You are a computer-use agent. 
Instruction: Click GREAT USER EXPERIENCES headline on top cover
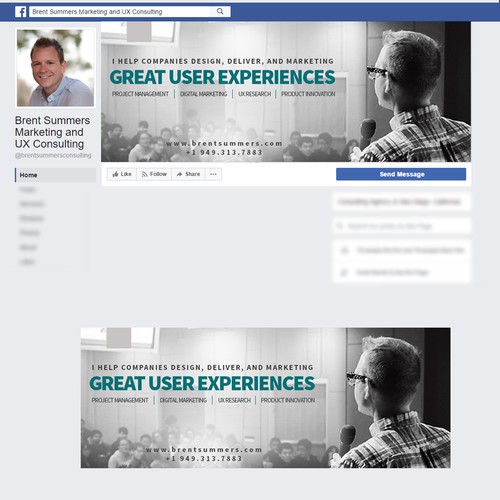coord(222,77)
